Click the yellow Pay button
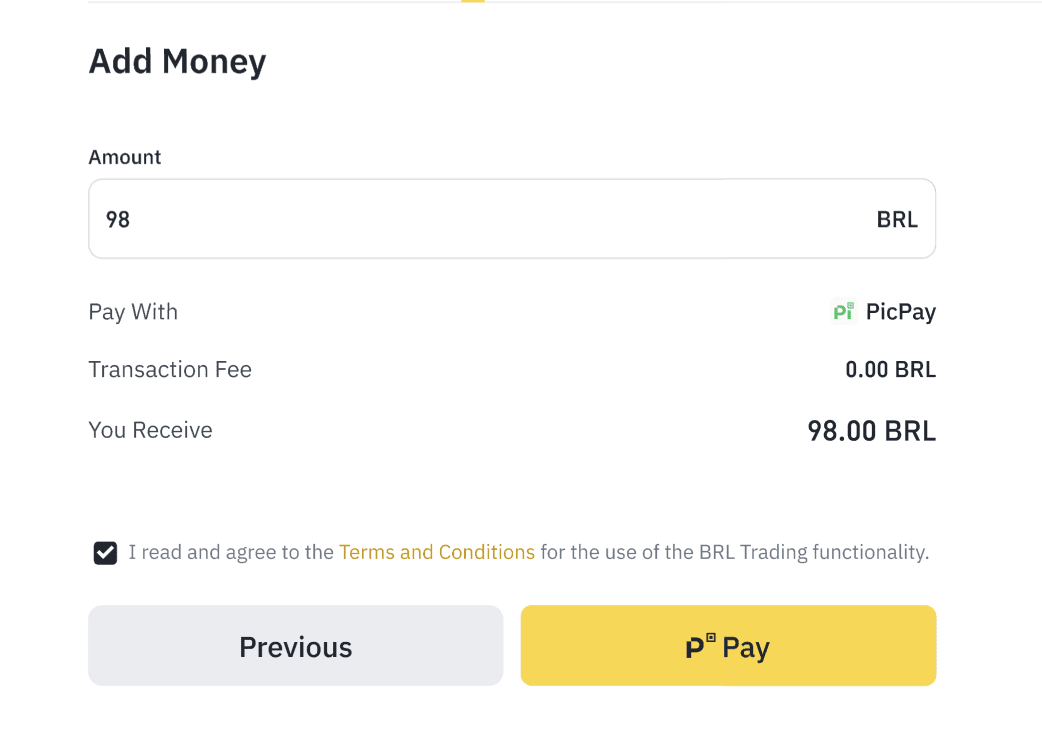This screenshot has height=754, width=1042. click(x=728, y=645)
